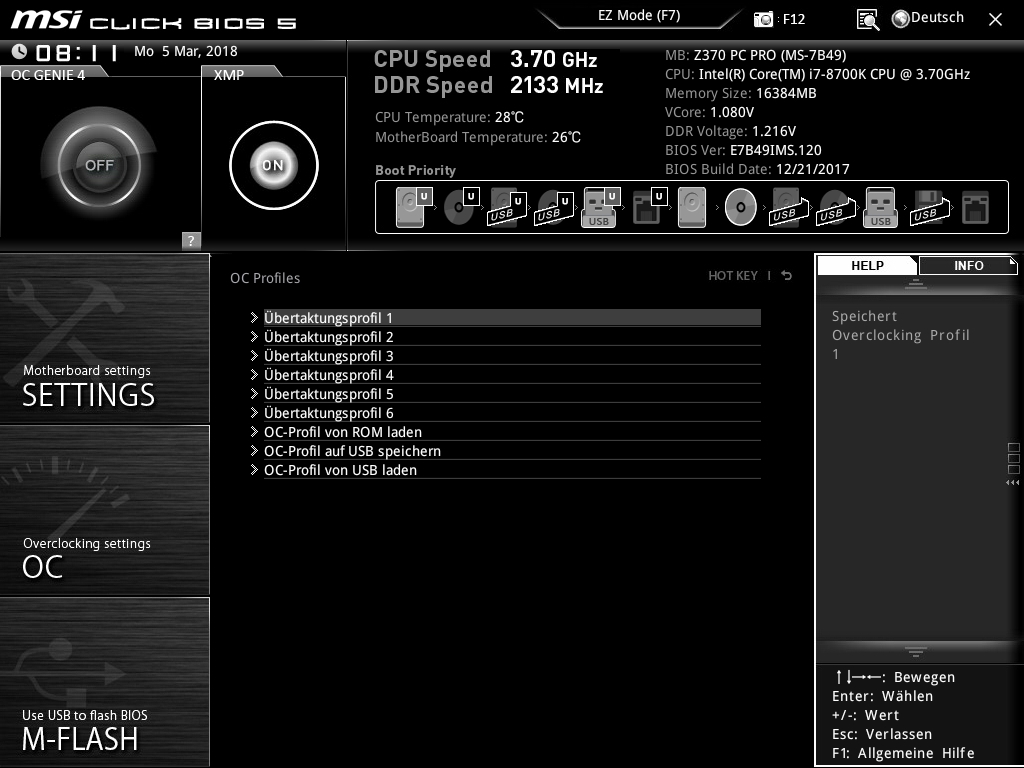
Task: Collapse the help panel with triple arrows
Action: pos(1012,483)
